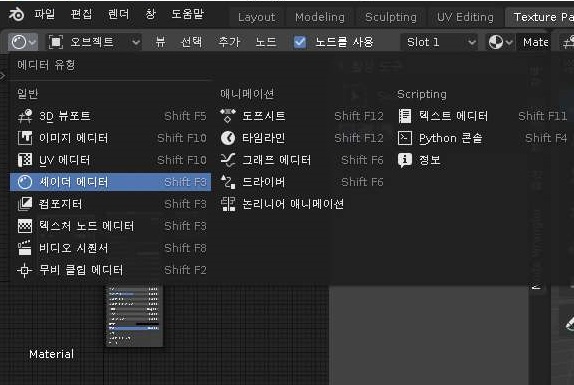The image size is (574, 385).
Task: Click the object mode square icon
Action: [x=56, y=42]
